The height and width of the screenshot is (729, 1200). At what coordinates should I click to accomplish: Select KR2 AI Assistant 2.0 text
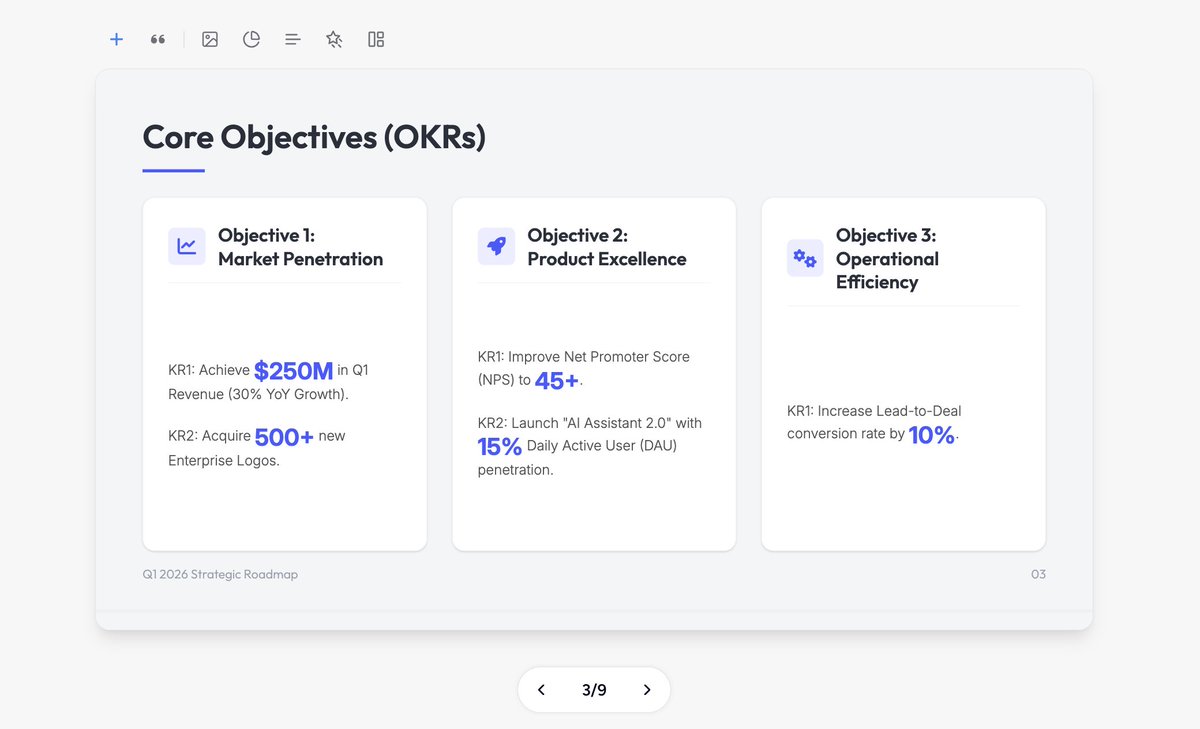tap(590, 446)
